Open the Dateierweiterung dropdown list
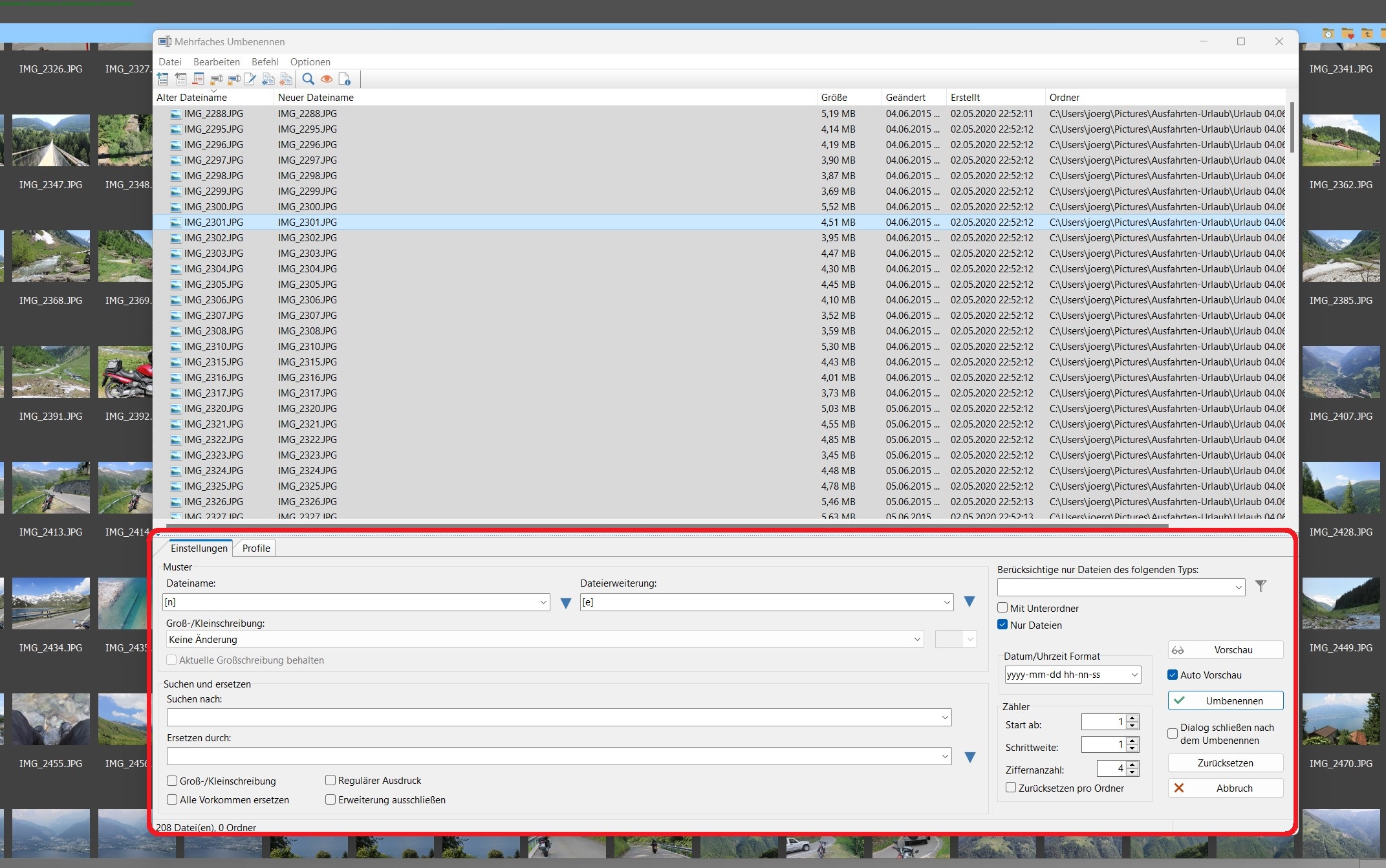Image resolution: width=1386 pixels, height=868 pixels. coord(947,602)
